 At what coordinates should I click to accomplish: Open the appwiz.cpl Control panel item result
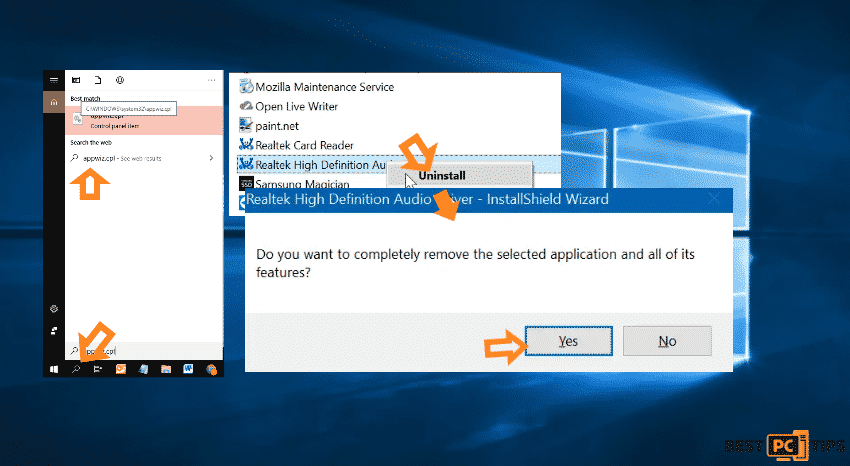[144, 120]
